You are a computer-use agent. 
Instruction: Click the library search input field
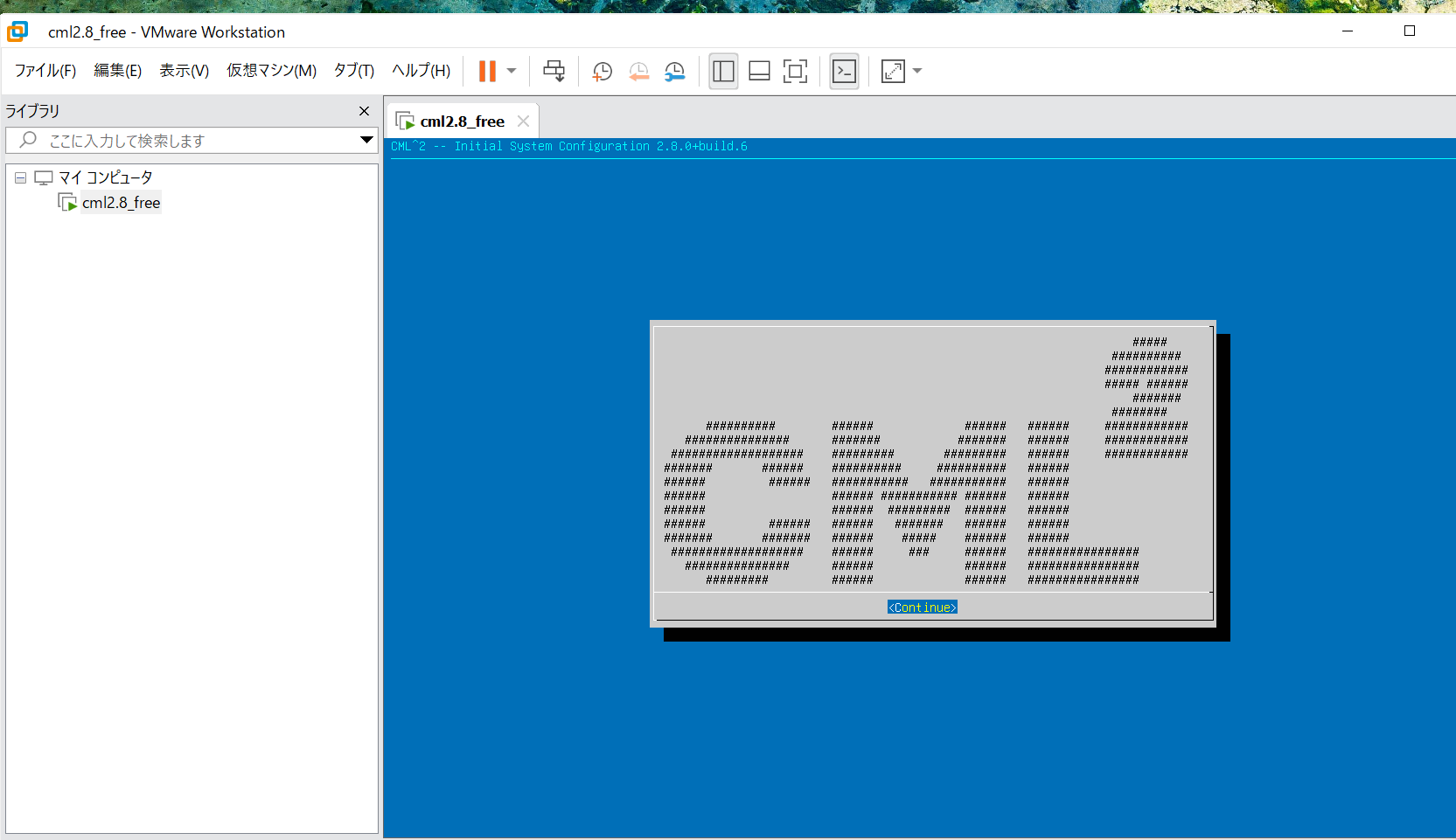tap(192, 141)
